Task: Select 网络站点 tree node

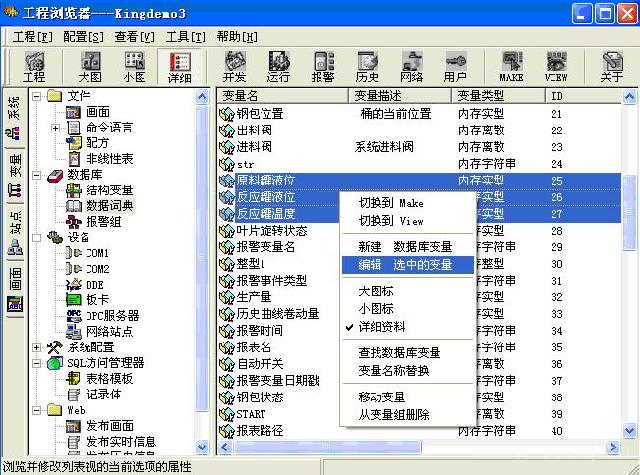Action: pos(109,331)
